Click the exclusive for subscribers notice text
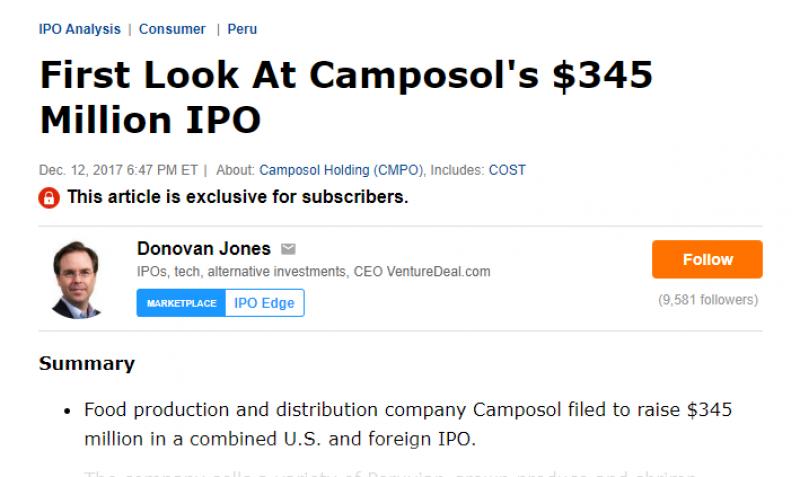Screen dimensions: 800x477 238,197
